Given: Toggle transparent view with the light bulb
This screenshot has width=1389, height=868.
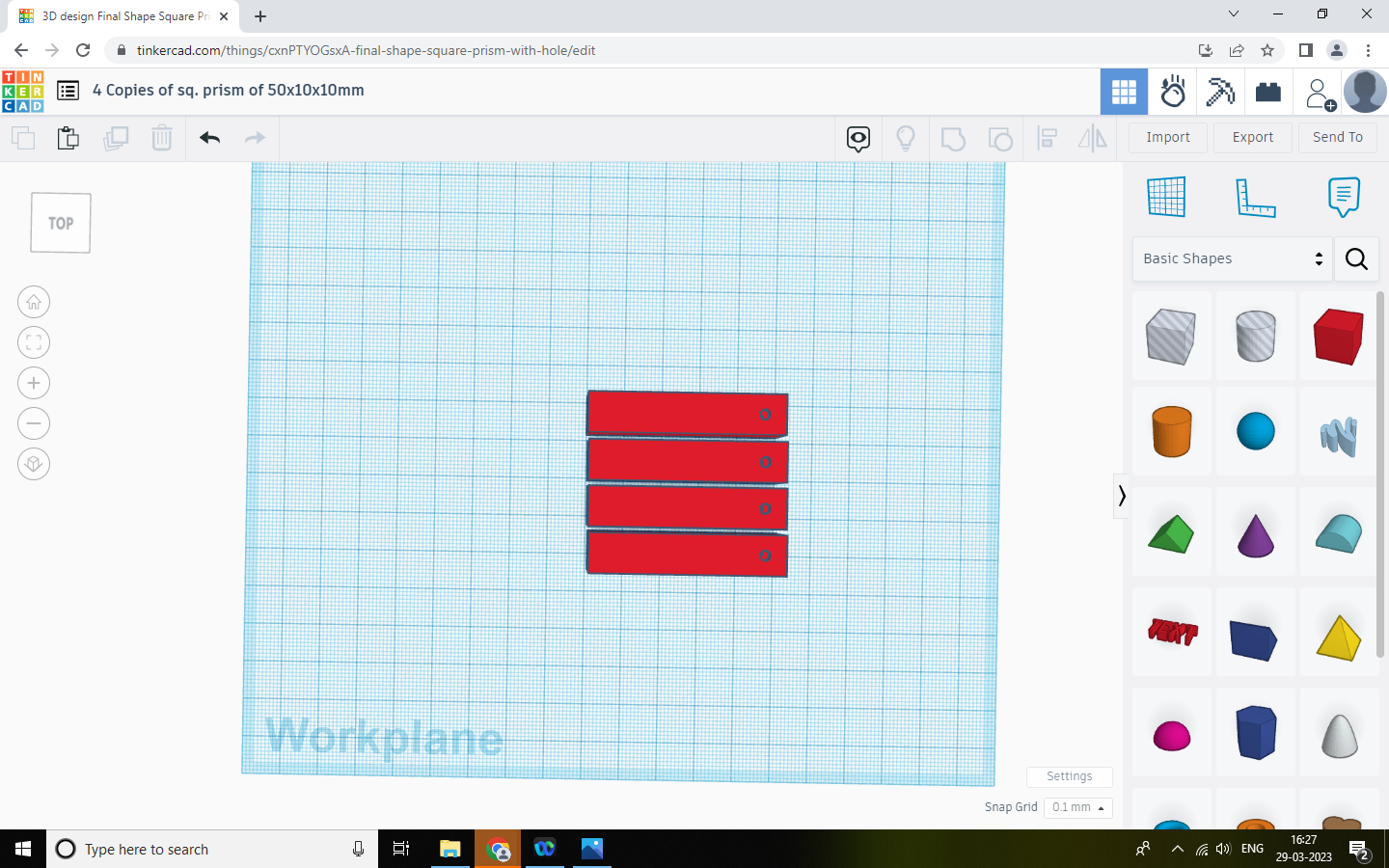Looking at the screenshot, I should (x=906, y=138).
